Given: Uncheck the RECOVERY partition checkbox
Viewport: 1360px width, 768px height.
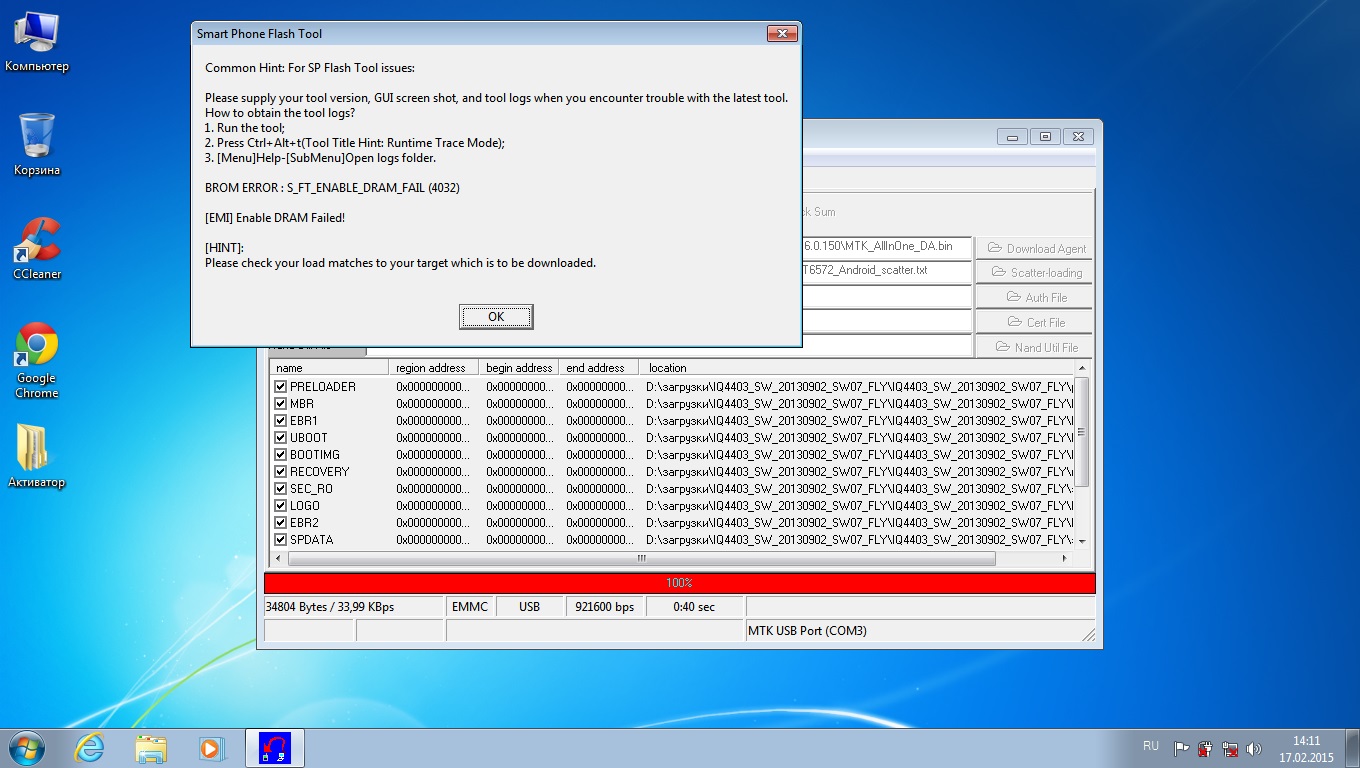Looking at the screenshot, I should pos(281,472).
